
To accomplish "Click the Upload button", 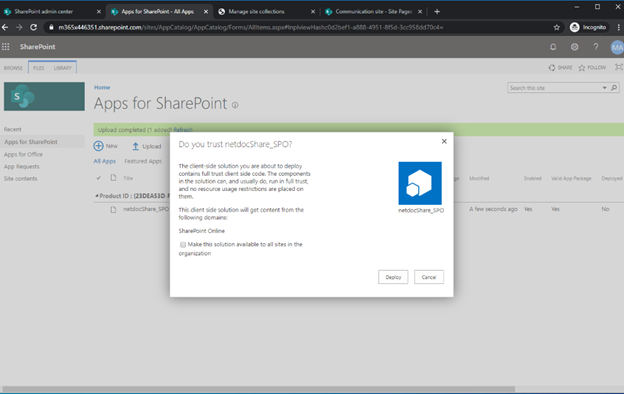I will pyautogui.click(x=146, y=146).
